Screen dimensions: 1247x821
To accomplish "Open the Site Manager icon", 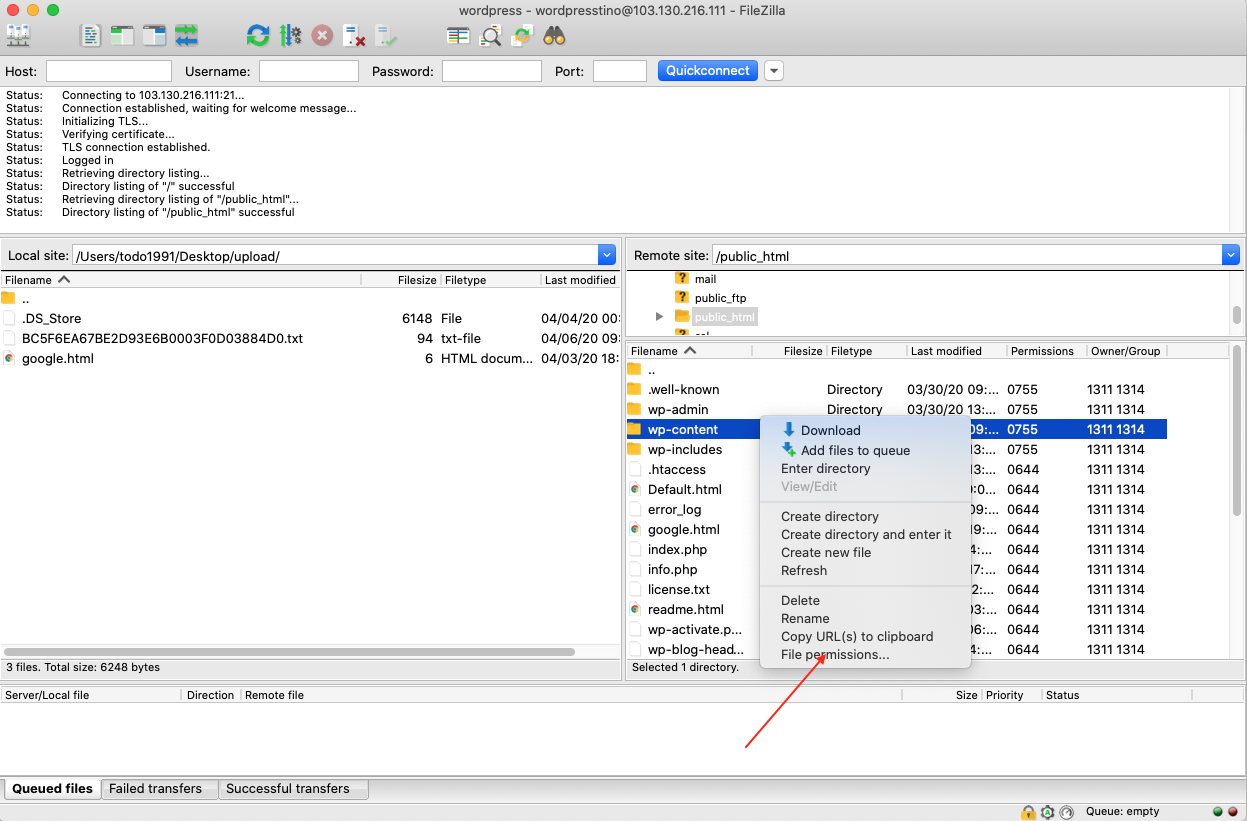I will pyautogui.click(x=18, y=37).
